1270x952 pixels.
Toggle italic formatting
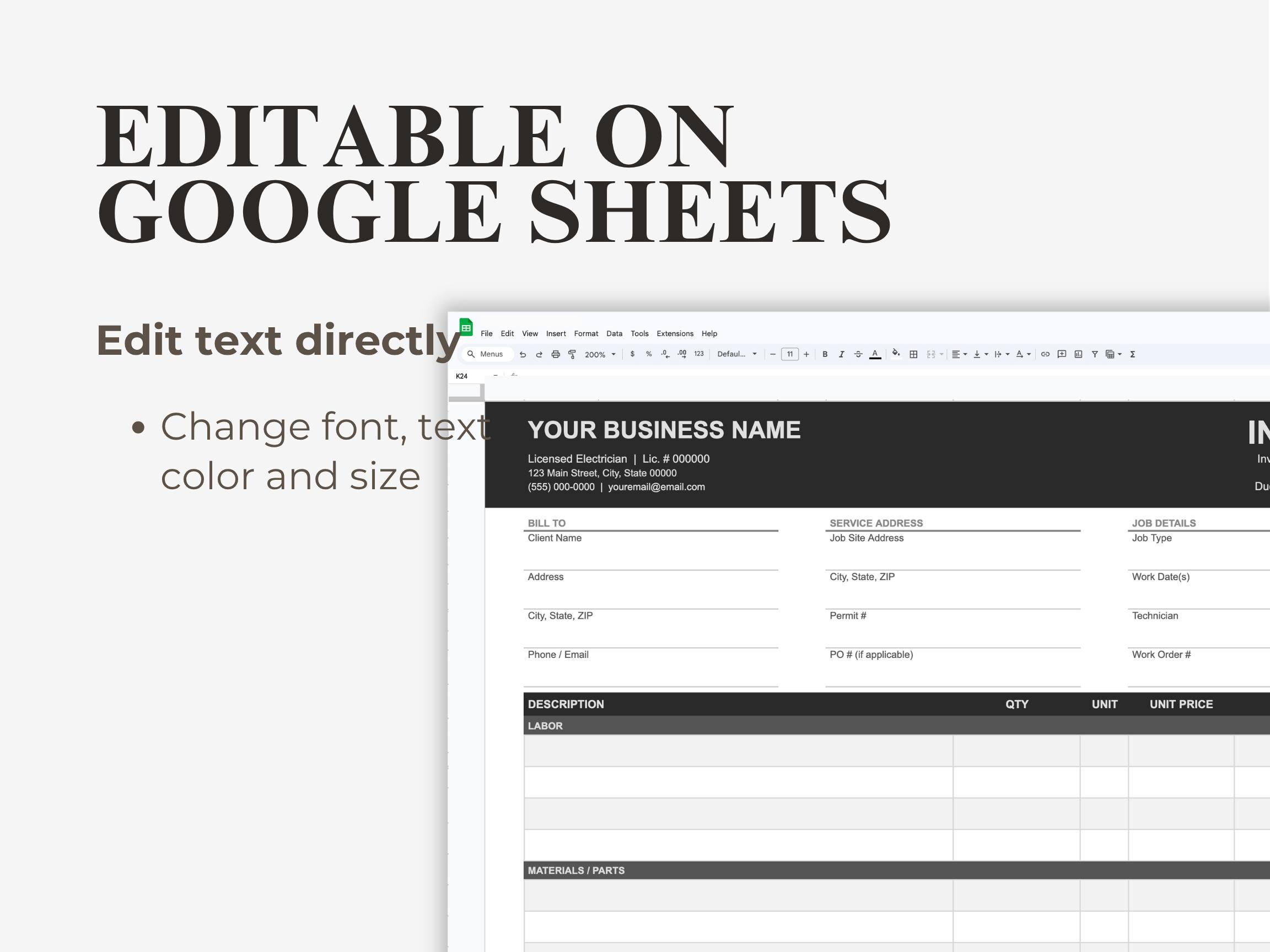(x=842, y=354)
